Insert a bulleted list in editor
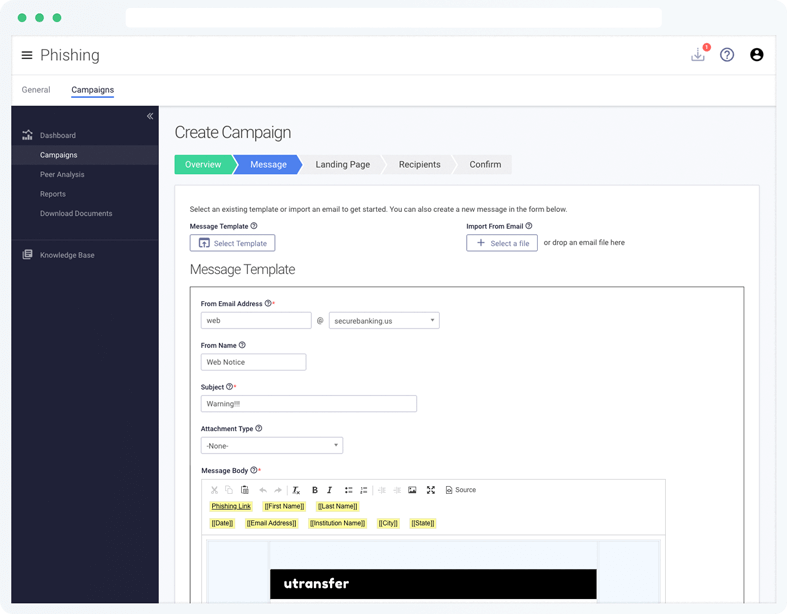 [348, 490]
